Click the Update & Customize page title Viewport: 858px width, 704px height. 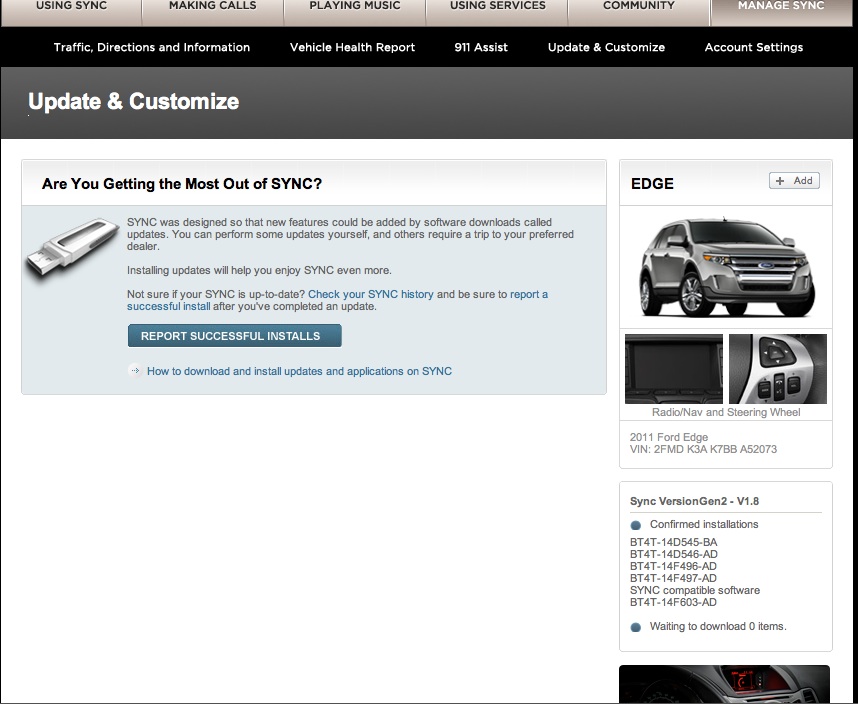click(134, 101)
